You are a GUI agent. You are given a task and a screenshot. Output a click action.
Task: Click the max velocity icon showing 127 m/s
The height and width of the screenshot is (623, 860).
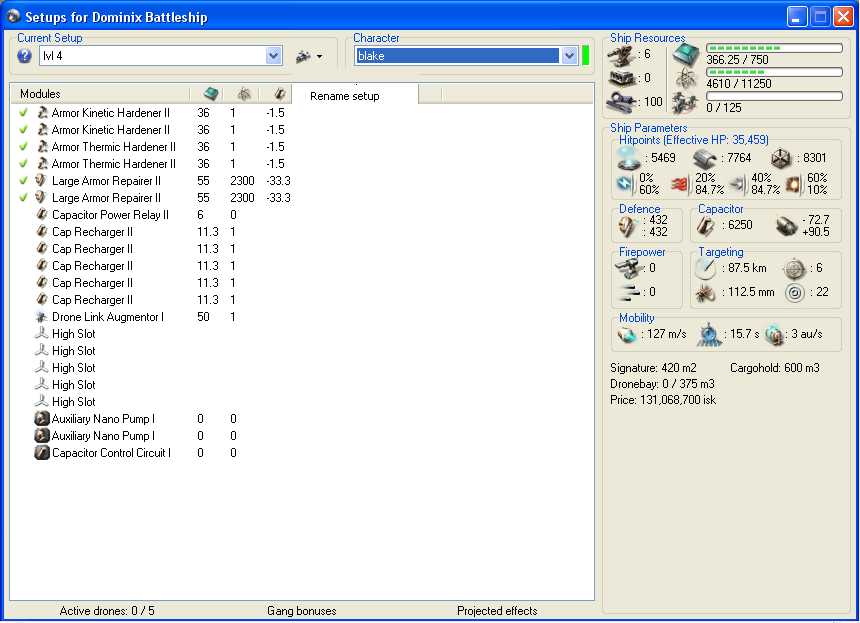click(626, 335)
